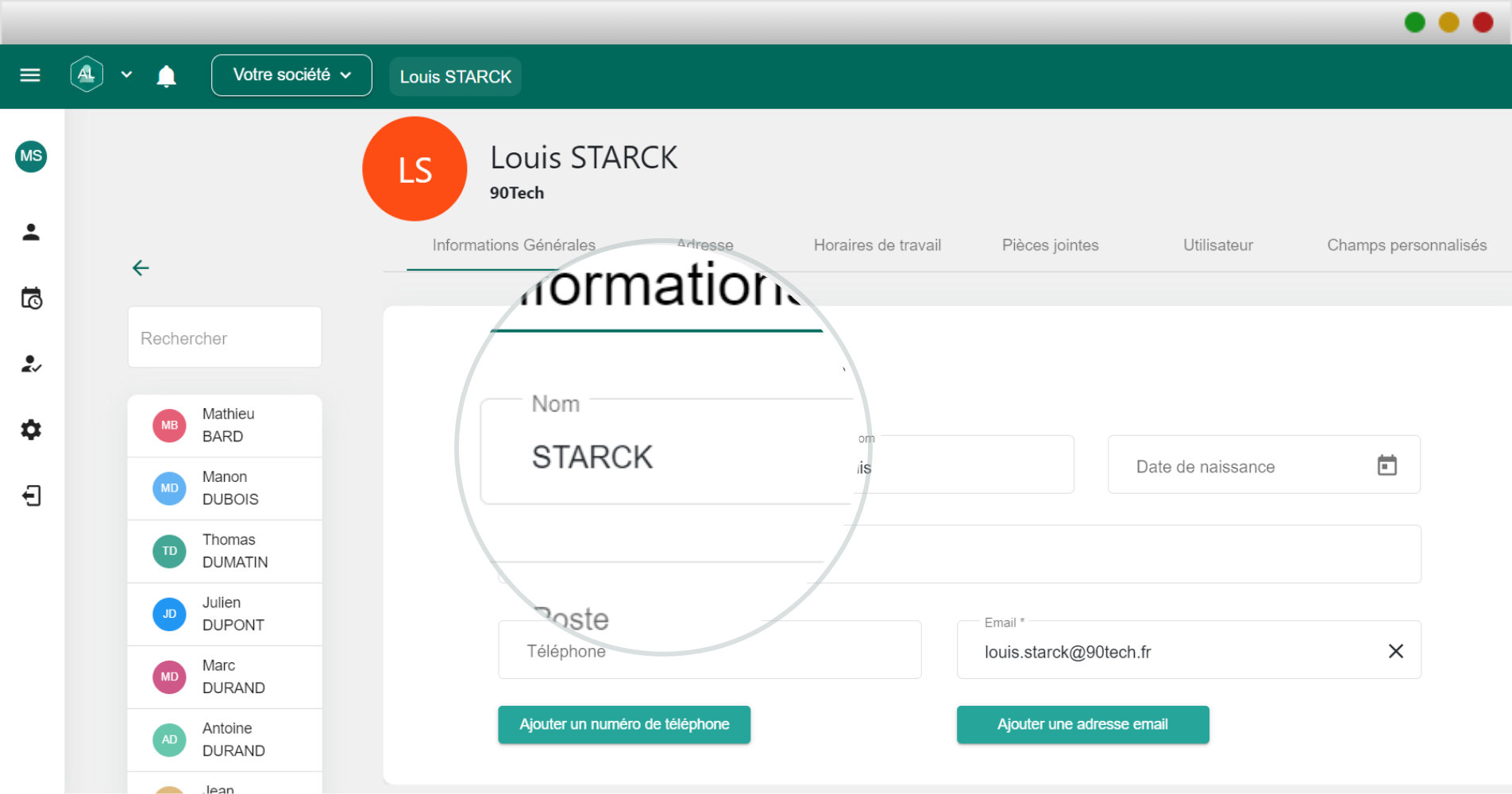
Task: Click the MB avatar of Mathieu BARD
Action: (169, 426)
